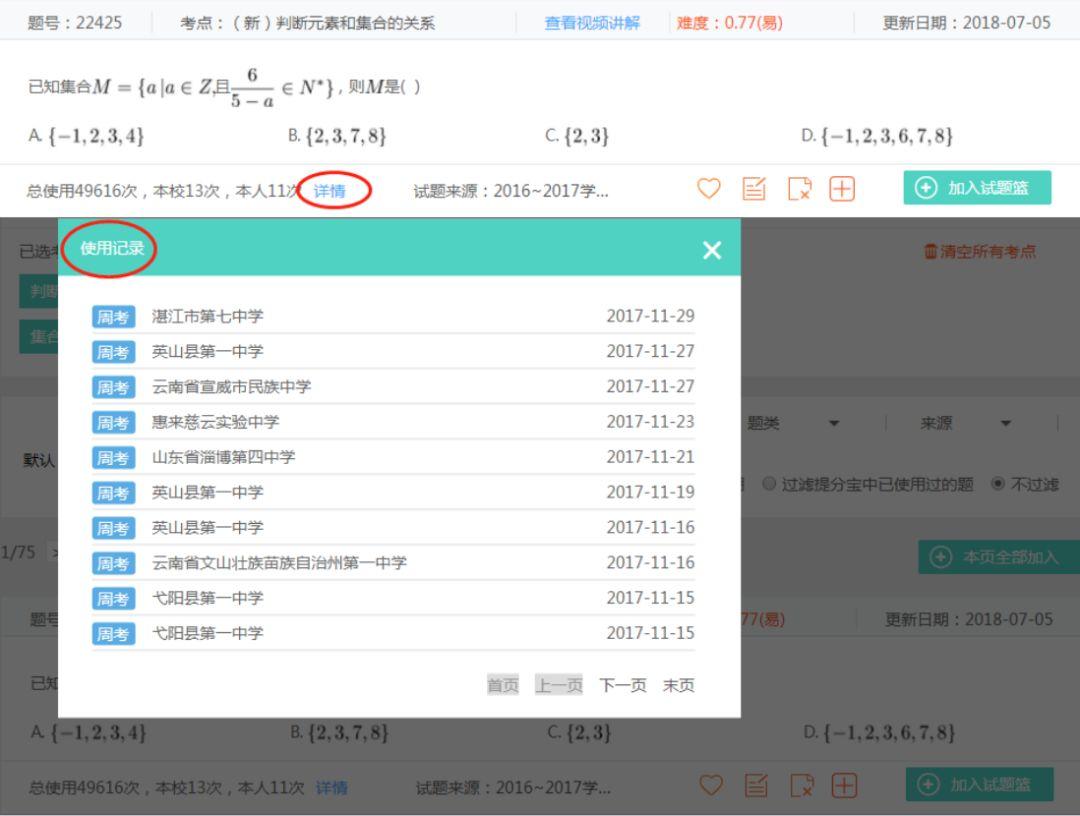This screenshot has height=816, width=1080.
Task: Jump to 末页 of usage records
Action: coord(678,685)
